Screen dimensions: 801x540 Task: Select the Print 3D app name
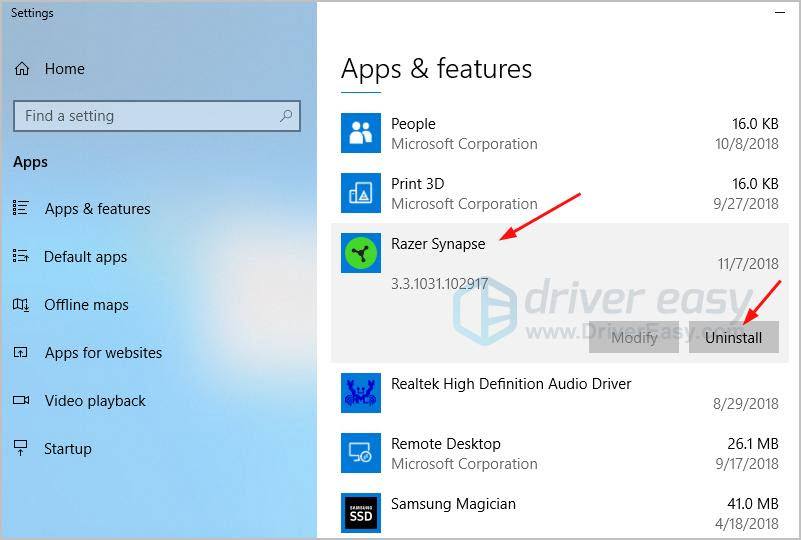coord(418,183)
